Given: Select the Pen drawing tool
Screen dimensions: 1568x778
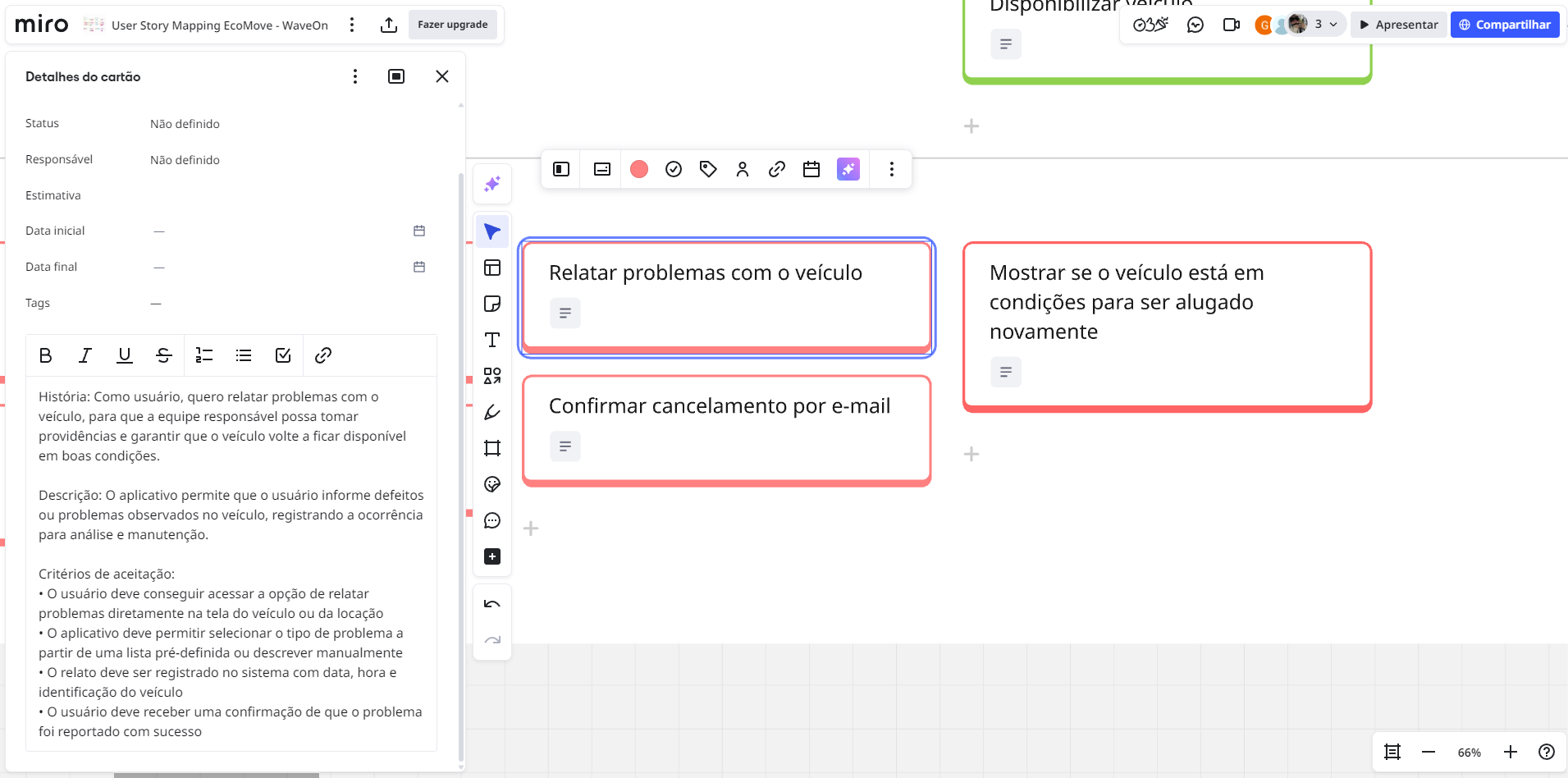Looking at the screenshot, I should (492, 412).
